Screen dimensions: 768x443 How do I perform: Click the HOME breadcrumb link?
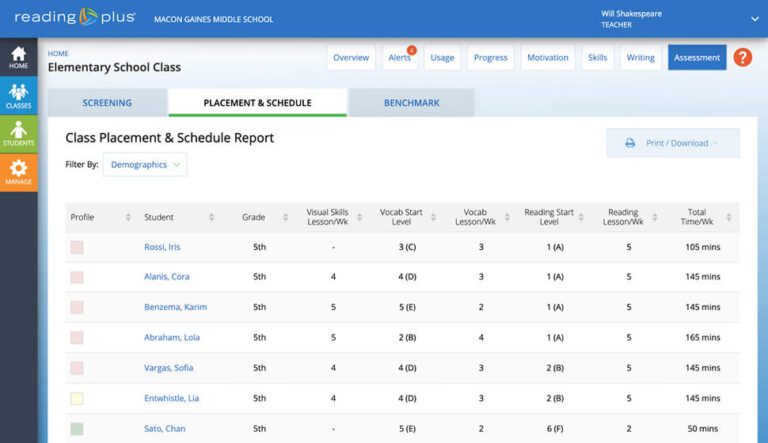click(x=58, y=53)
